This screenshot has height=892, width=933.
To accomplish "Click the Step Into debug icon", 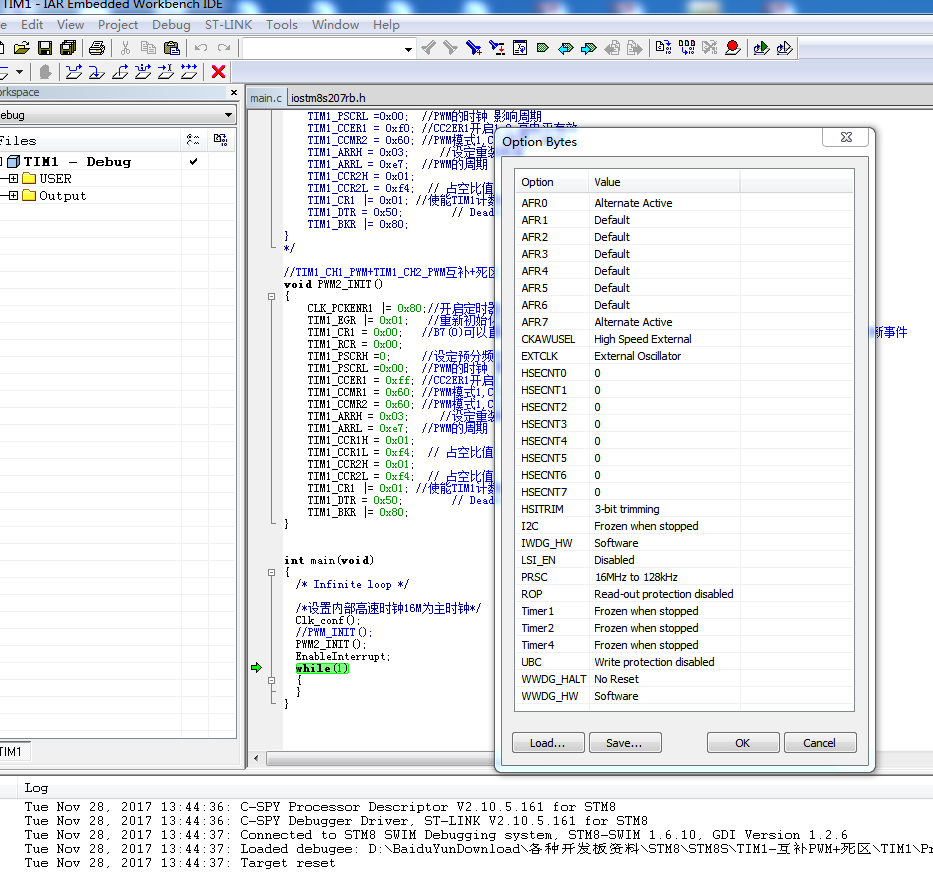I will [96, 72].
